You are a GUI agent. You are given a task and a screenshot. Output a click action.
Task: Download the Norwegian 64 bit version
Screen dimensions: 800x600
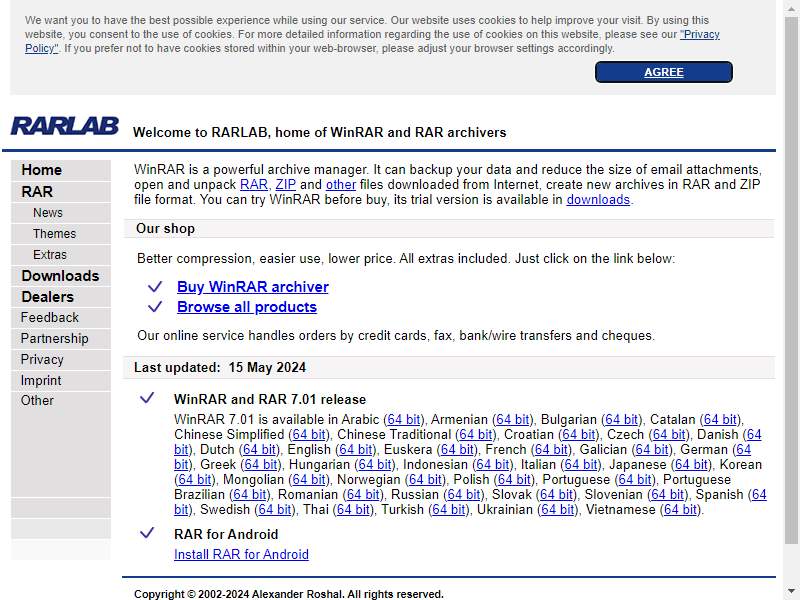(x=426, y=479)
